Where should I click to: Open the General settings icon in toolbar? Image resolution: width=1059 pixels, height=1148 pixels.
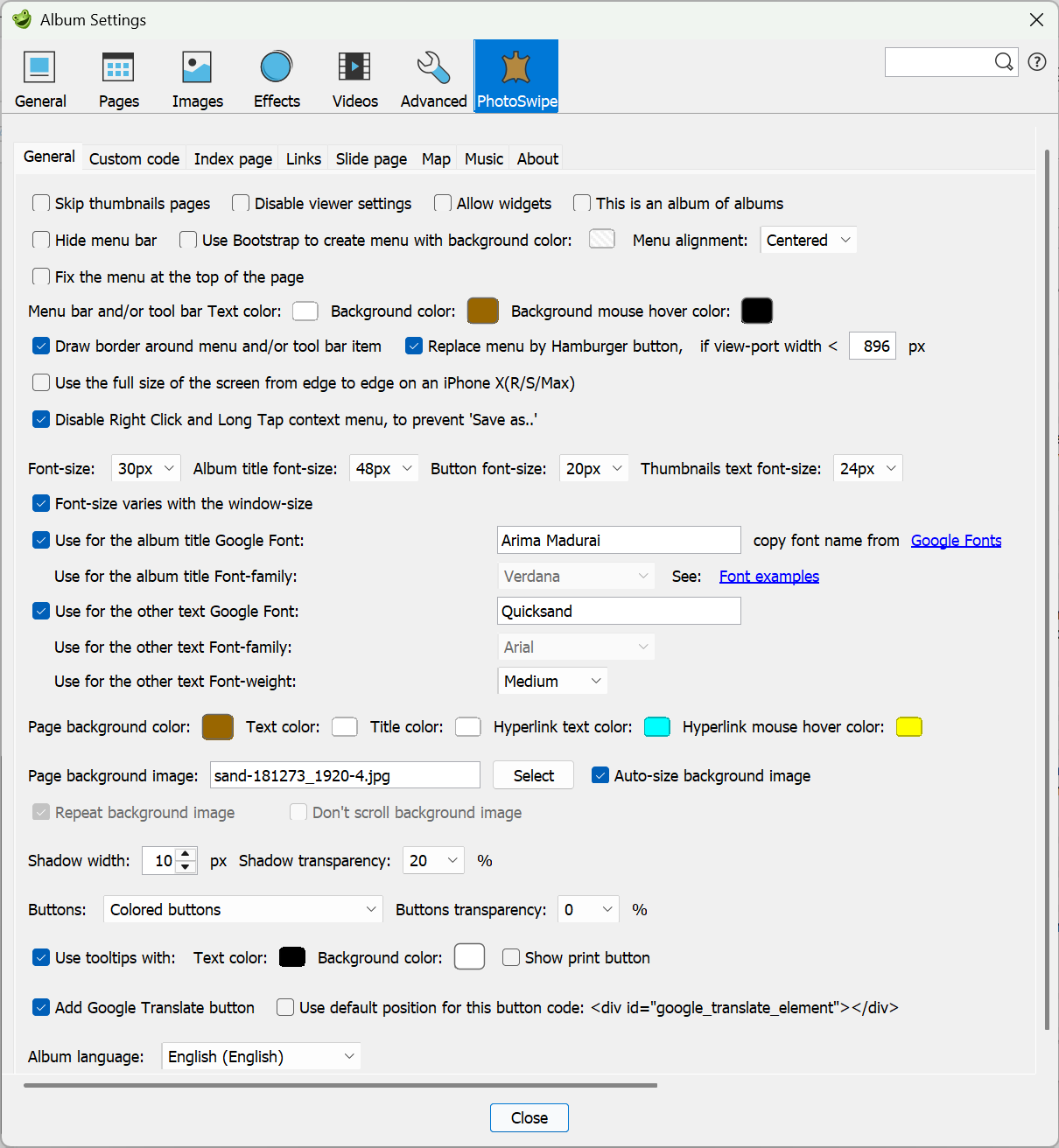[40, 78]
